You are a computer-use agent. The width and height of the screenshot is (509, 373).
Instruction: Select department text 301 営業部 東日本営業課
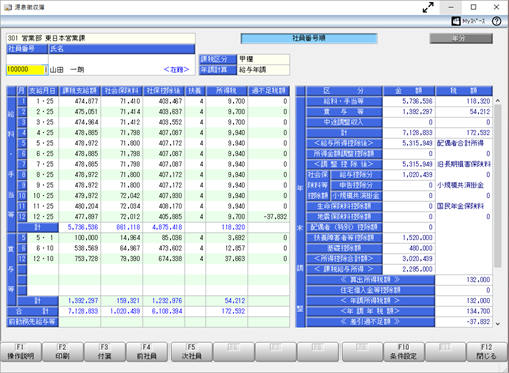point(47,38)
